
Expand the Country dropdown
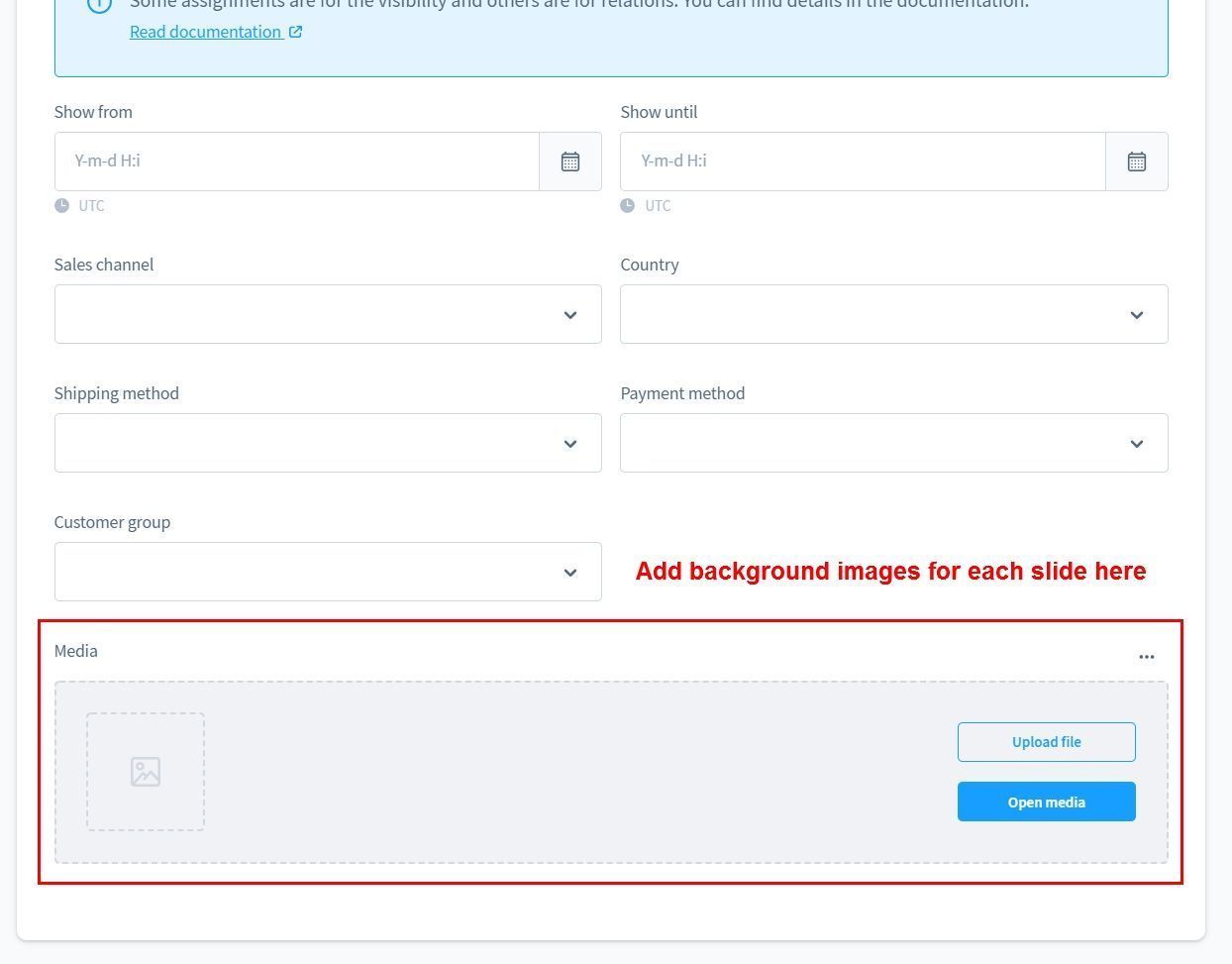pyautogui.click(x=893, y=314)
